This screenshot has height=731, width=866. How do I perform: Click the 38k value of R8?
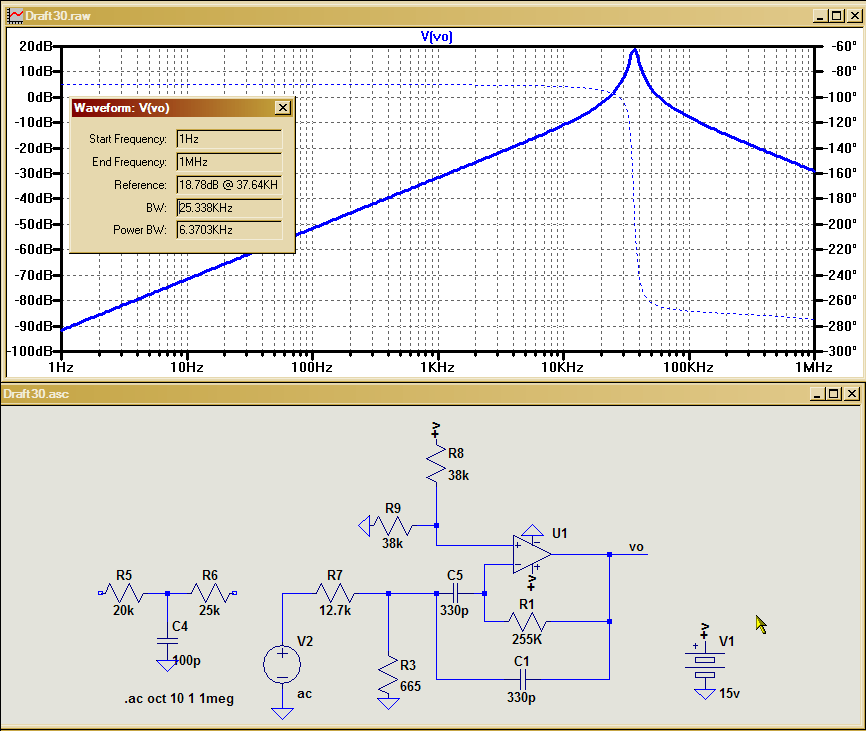tap(458, 475)
